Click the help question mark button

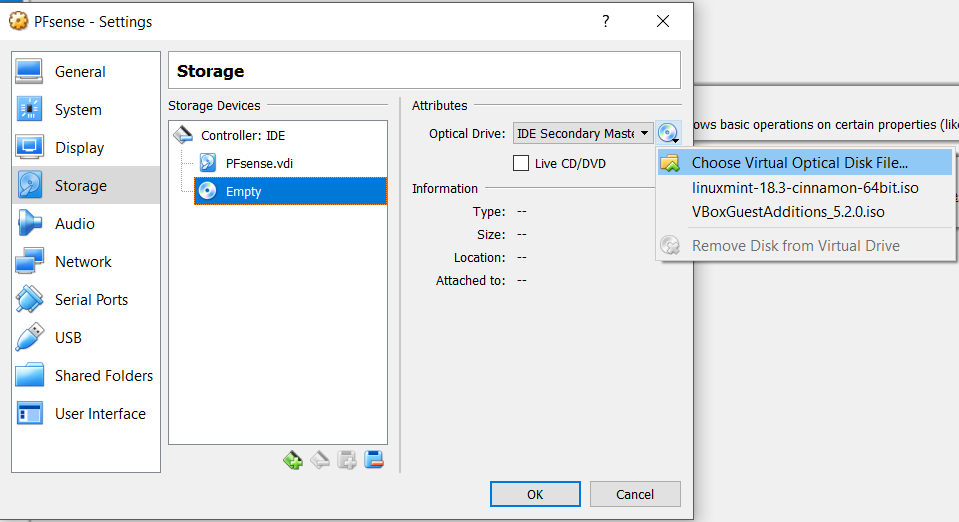[605, 21]
